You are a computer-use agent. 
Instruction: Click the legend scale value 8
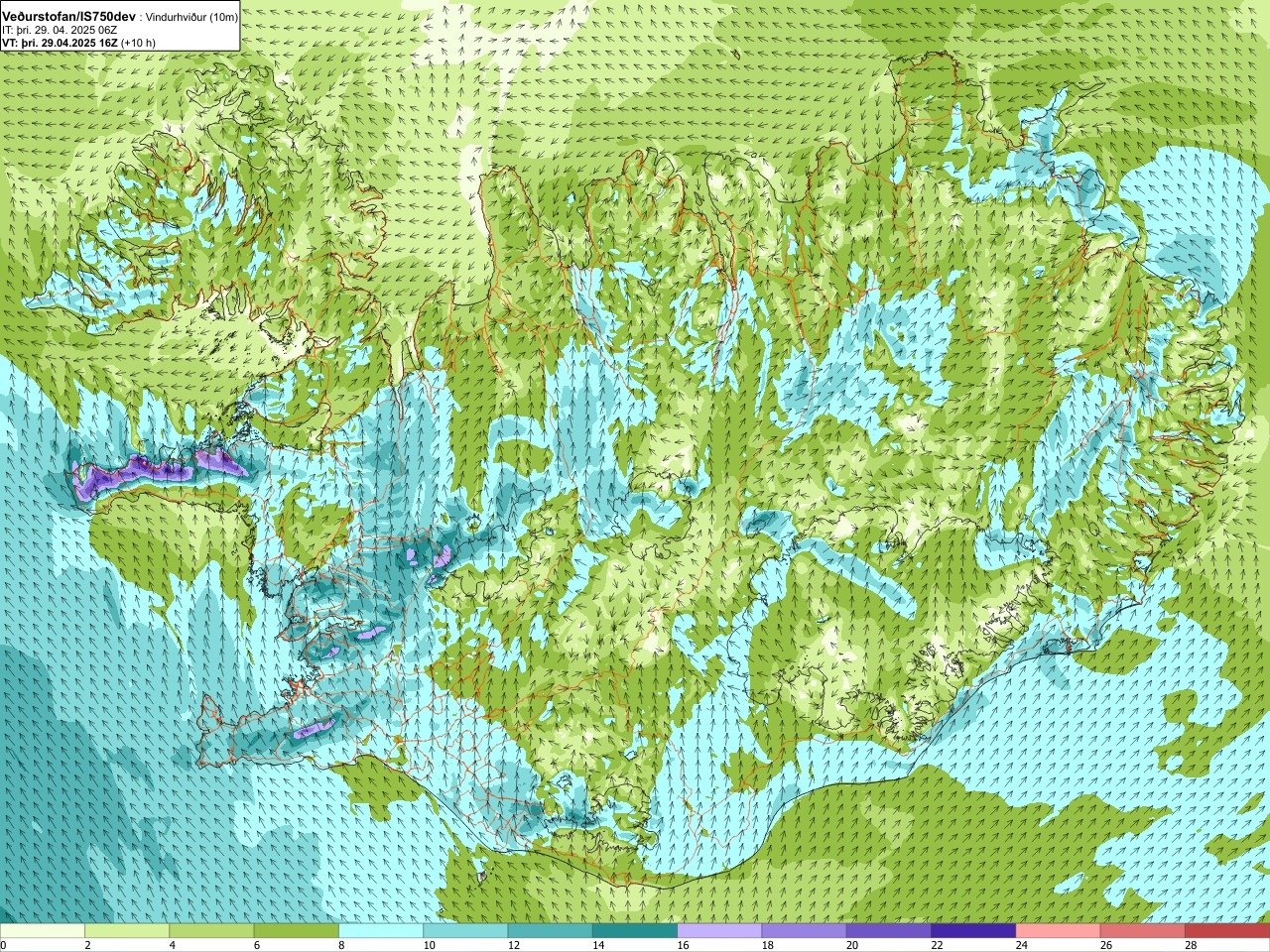[342, 945]
